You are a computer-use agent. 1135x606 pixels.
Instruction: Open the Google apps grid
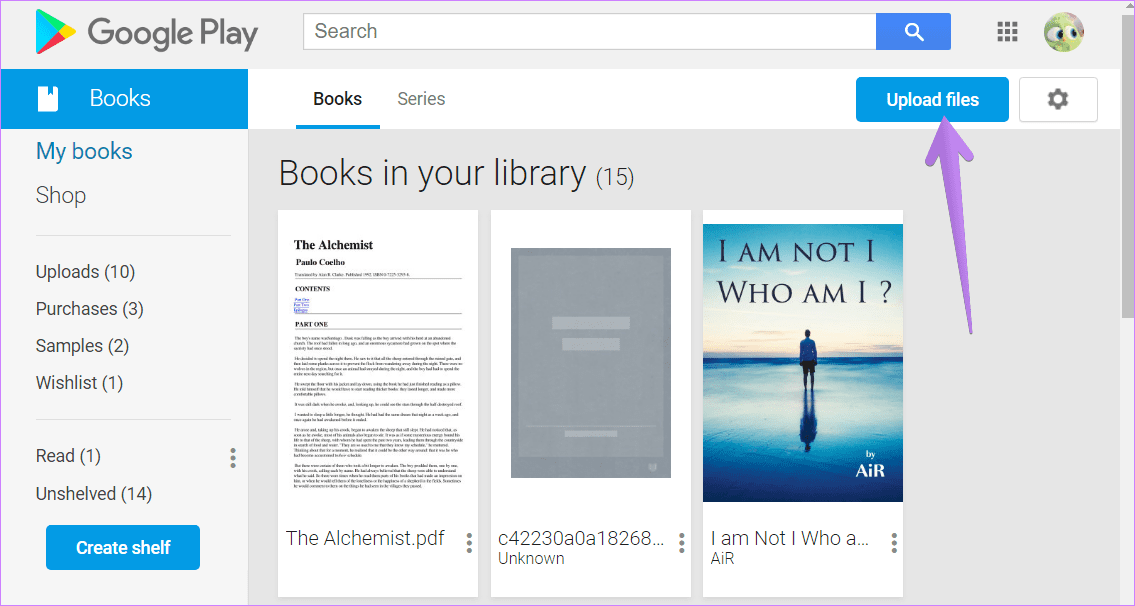(x=1008, y=32)
